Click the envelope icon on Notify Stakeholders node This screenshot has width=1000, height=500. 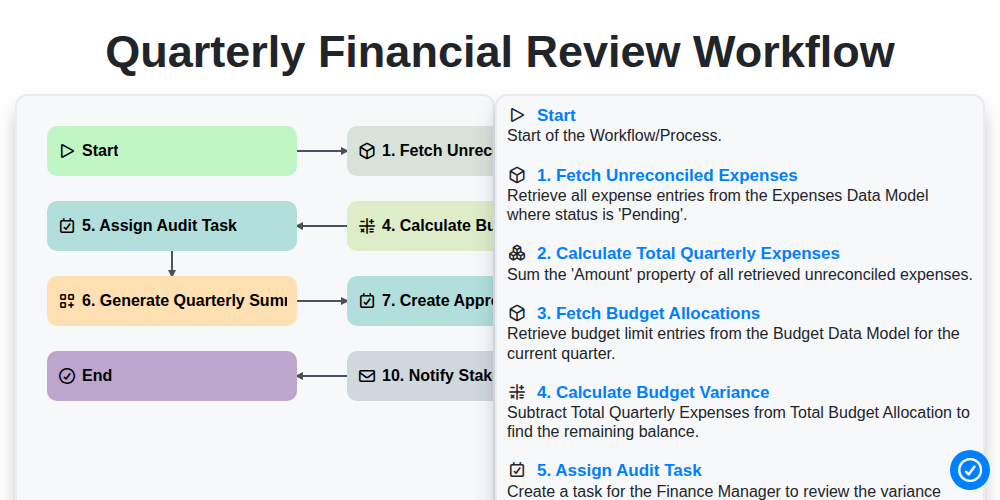pyautogui.click(x=367, y=376)
